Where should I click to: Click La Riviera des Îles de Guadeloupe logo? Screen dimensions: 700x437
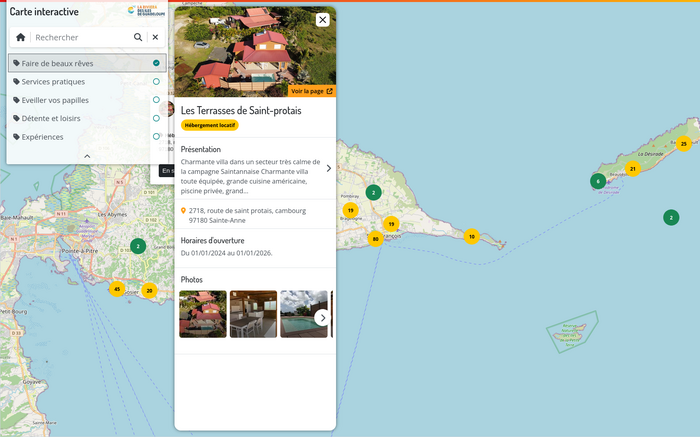pyautogui.click(x=145, y=11)
